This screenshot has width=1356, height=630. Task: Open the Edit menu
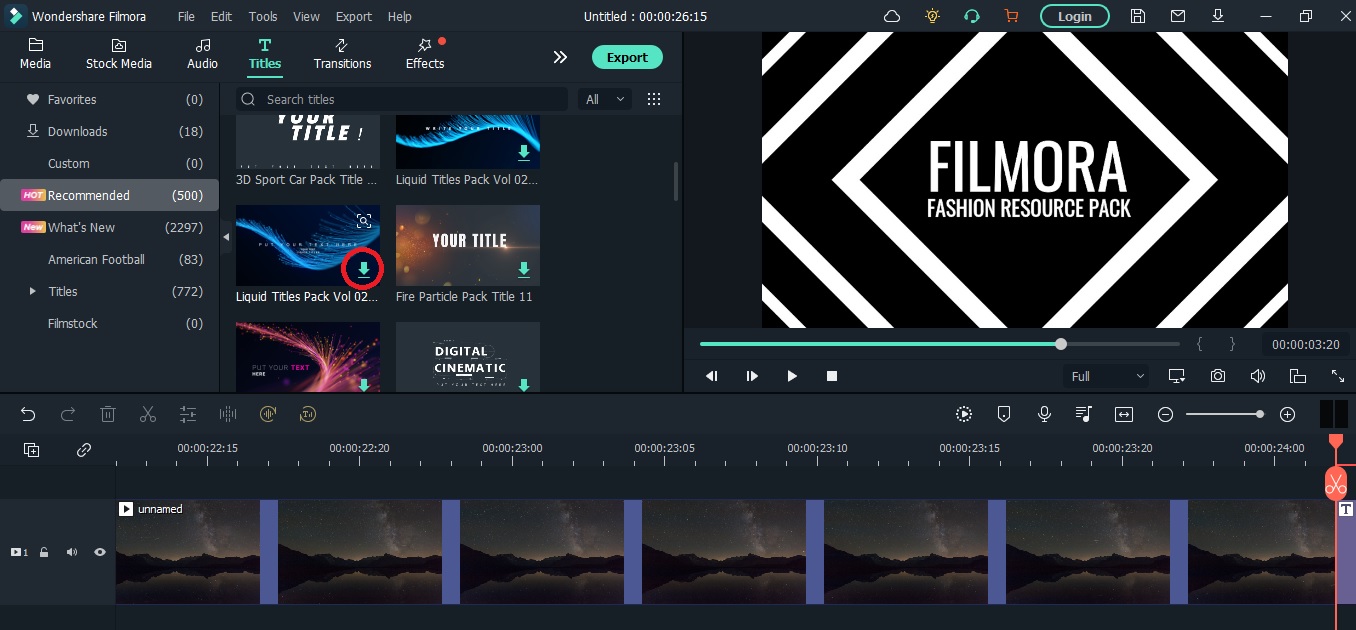tap(221, 16)
